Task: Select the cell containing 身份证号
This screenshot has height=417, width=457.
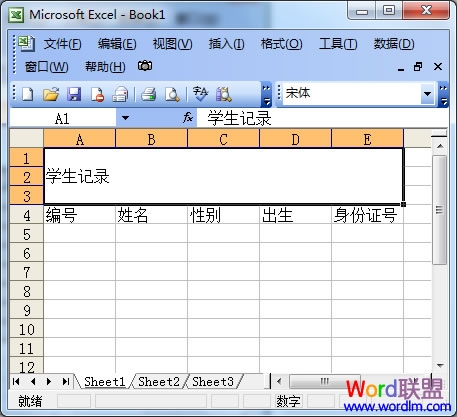Action: [x=367, y=215]
